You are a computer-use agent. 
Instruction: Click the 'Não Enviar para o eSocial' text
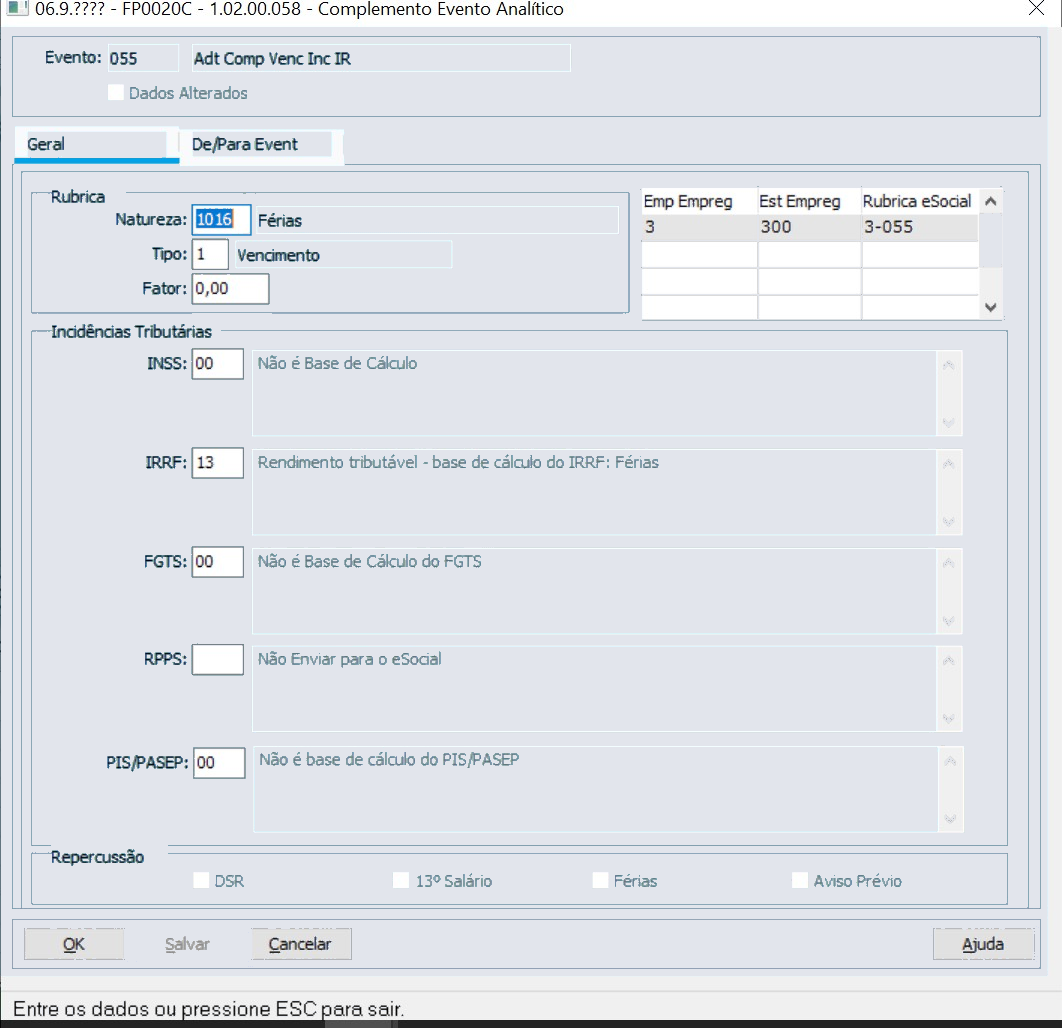(349, 660)
